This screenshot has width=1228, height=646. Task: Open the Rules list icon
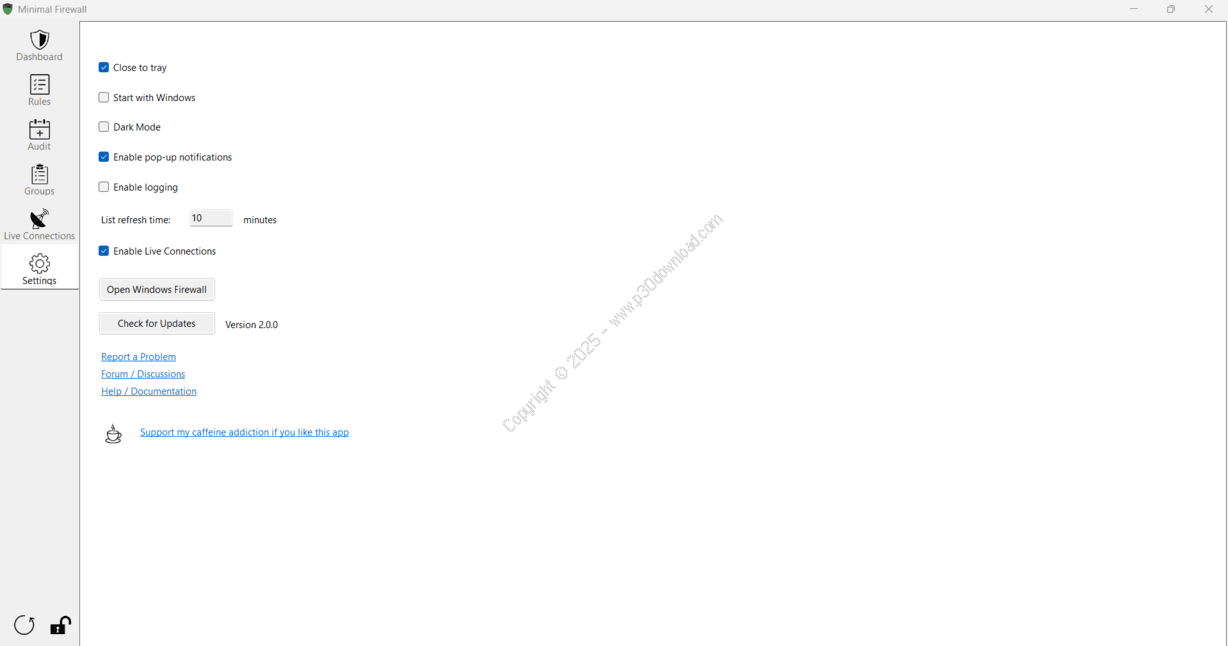coord(40,85)
